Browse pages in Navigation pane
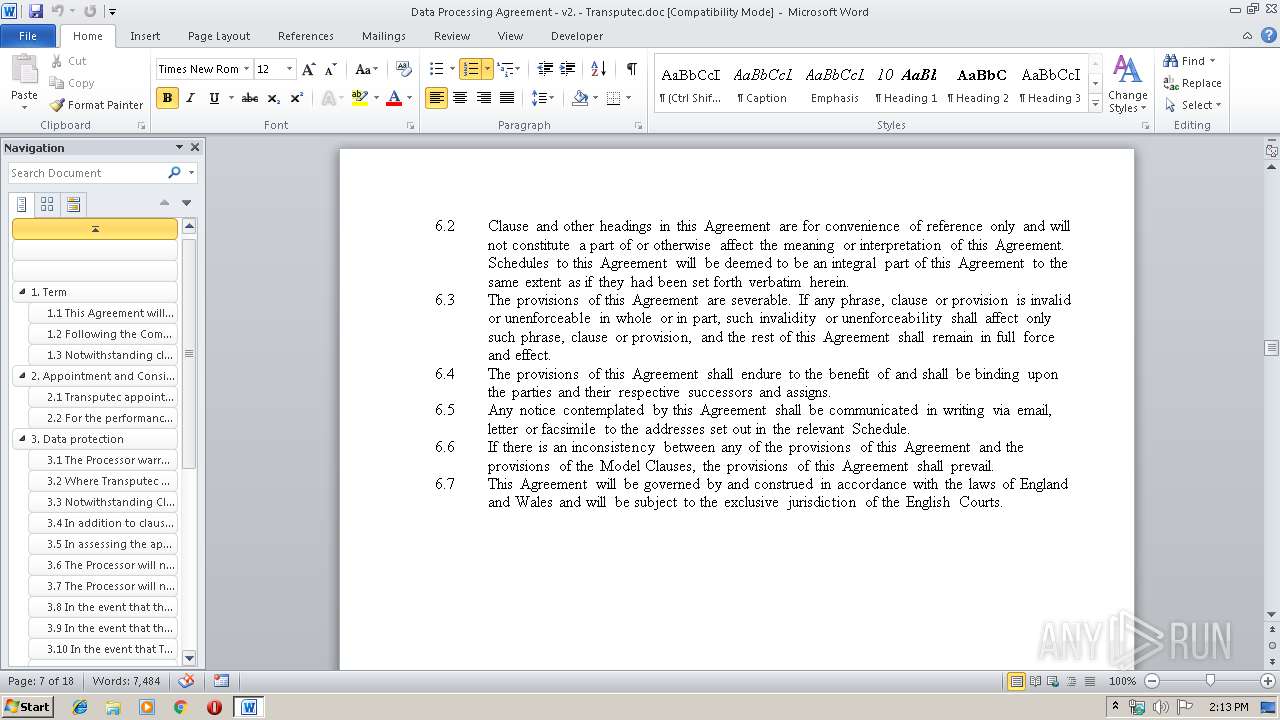The width and height of the screenshot is (1280, 720). coord(47,204)
